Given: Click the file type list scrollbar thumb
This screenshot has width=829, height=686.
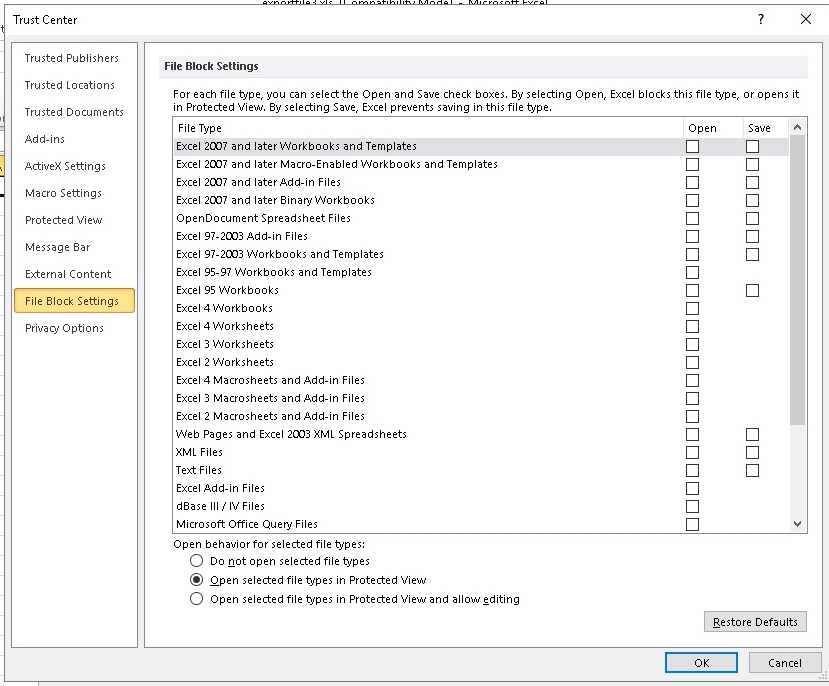Looking at the screenshot, I should tap(798, 280).
